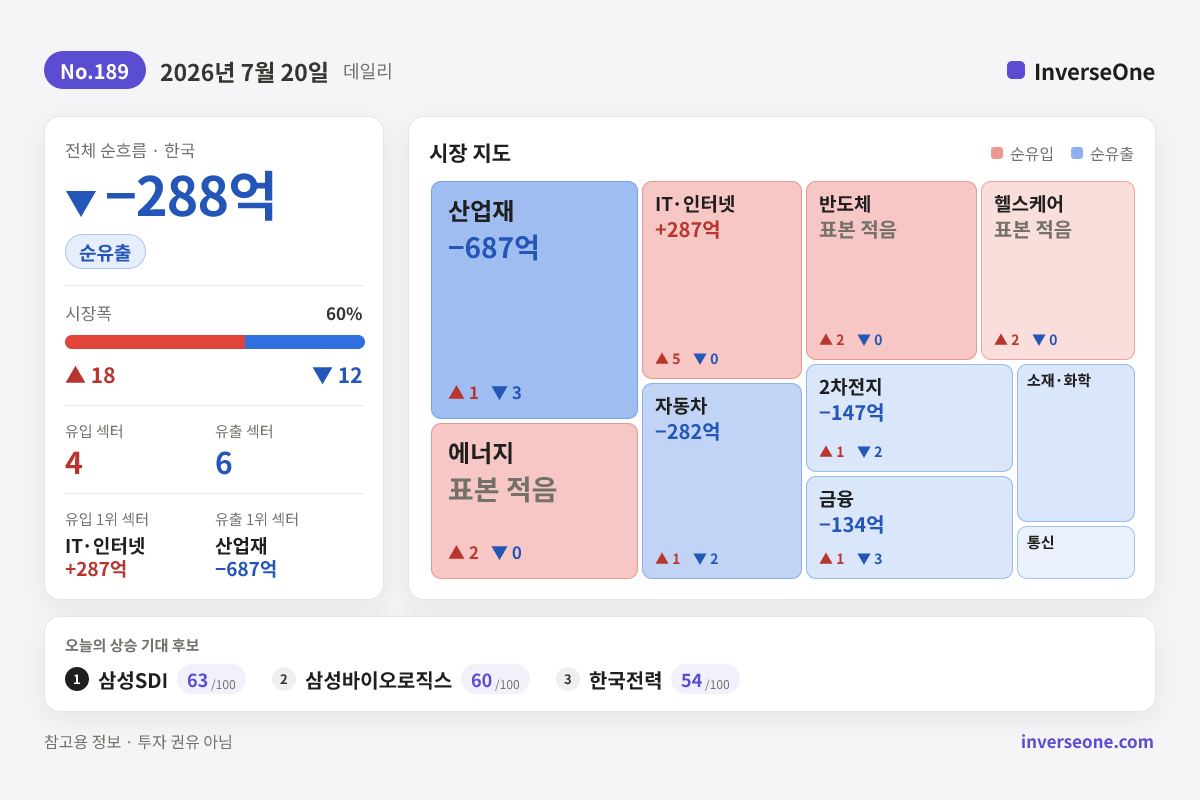Viewport: 1200px width, 800px height.
Task: Select rank 3 badge for 한국전력
Action: coord(568,679)
